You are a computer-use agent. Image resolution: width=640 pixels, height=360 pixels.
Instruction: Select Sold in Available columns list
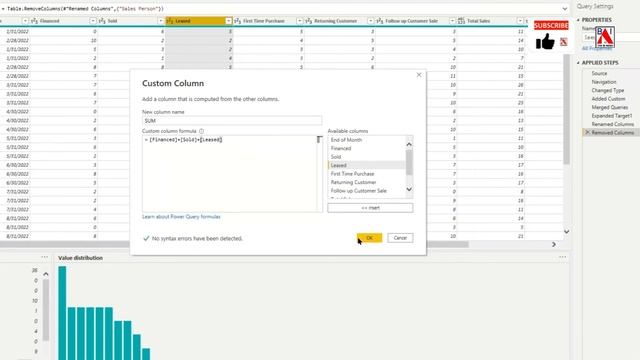coord(336,157)
